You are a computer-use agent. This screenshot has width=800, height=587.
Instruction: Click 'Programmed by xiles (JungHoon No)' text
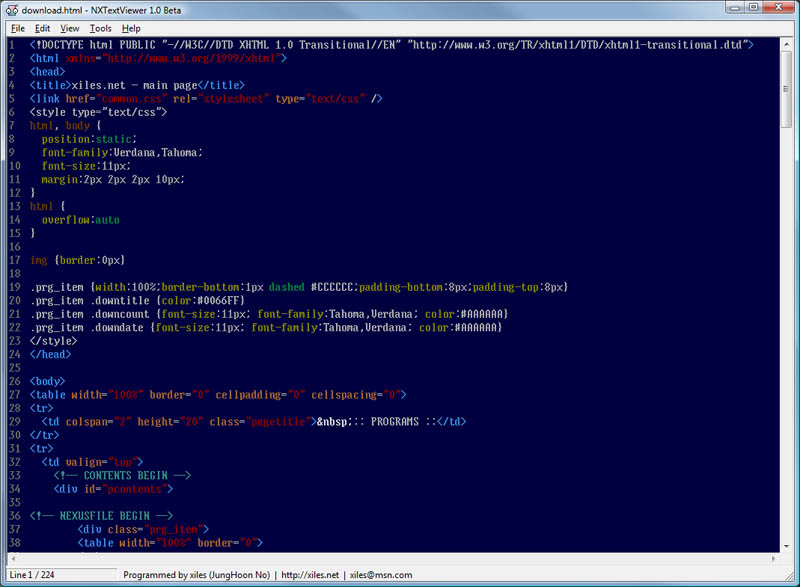pyautogui.click(x=196, y=575)
